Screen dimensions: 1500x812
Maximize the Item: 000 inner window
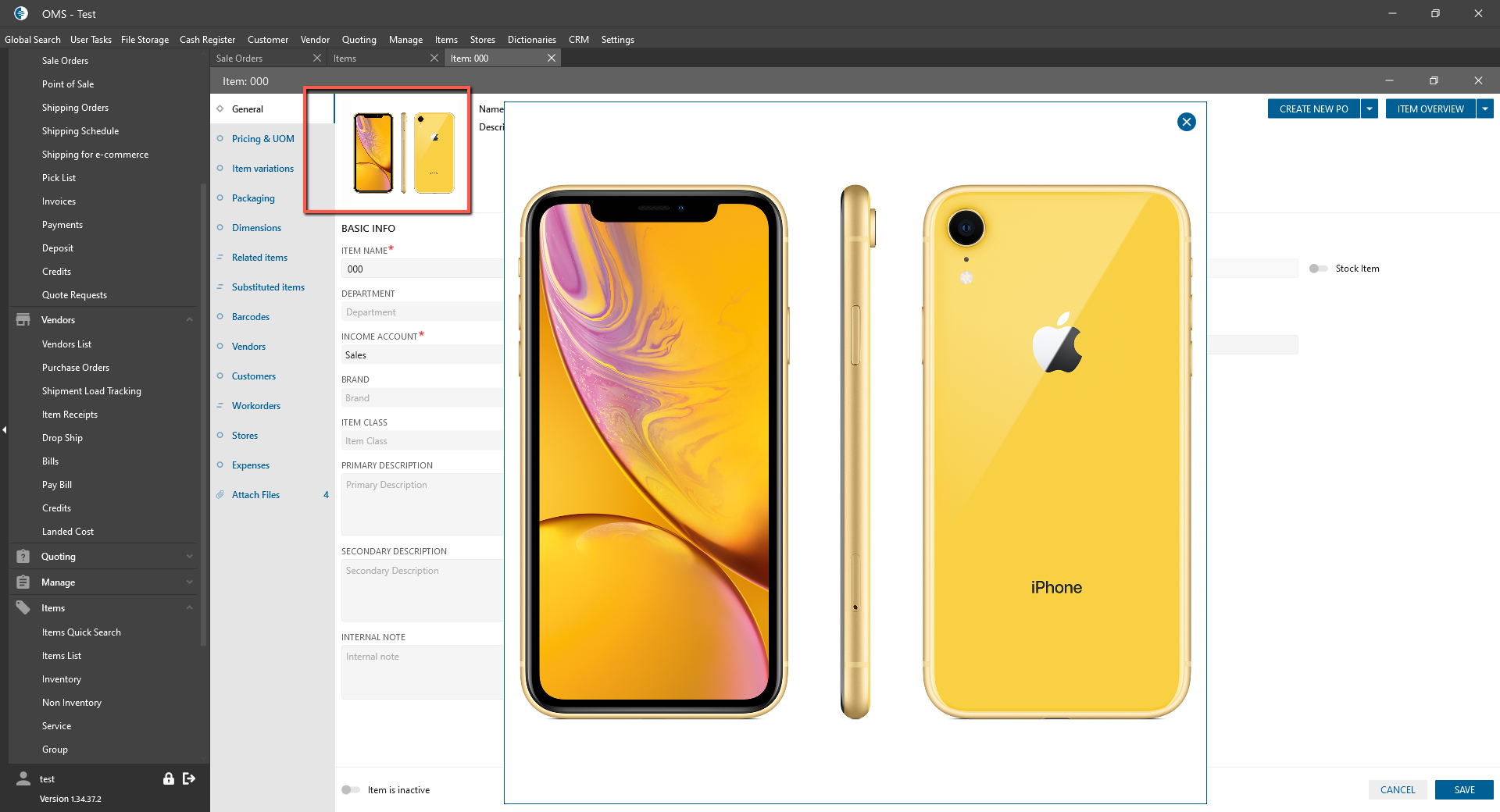point(1434,80)
